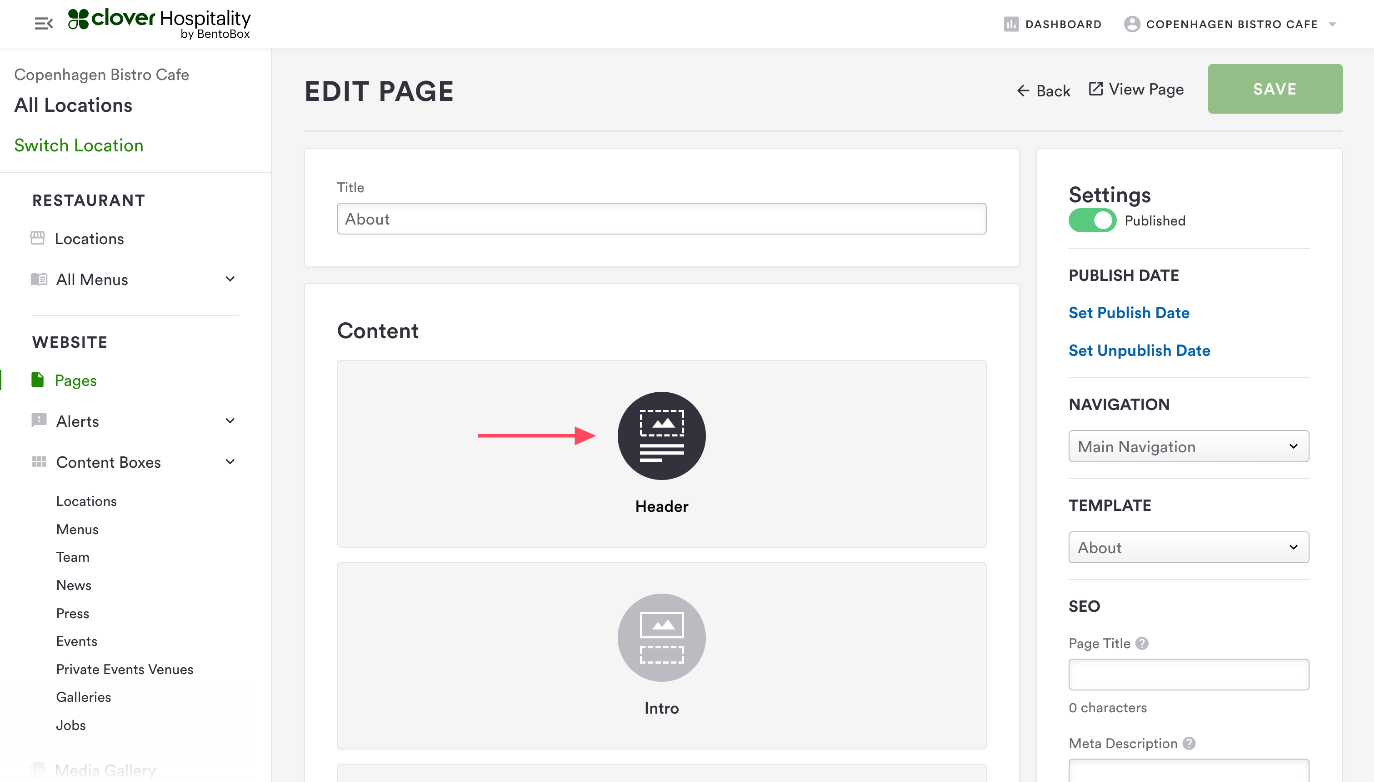Open Press under Content Boxes
This screenshot has width=1374, height=782.
pyautogui.click(x=73, y=613)
